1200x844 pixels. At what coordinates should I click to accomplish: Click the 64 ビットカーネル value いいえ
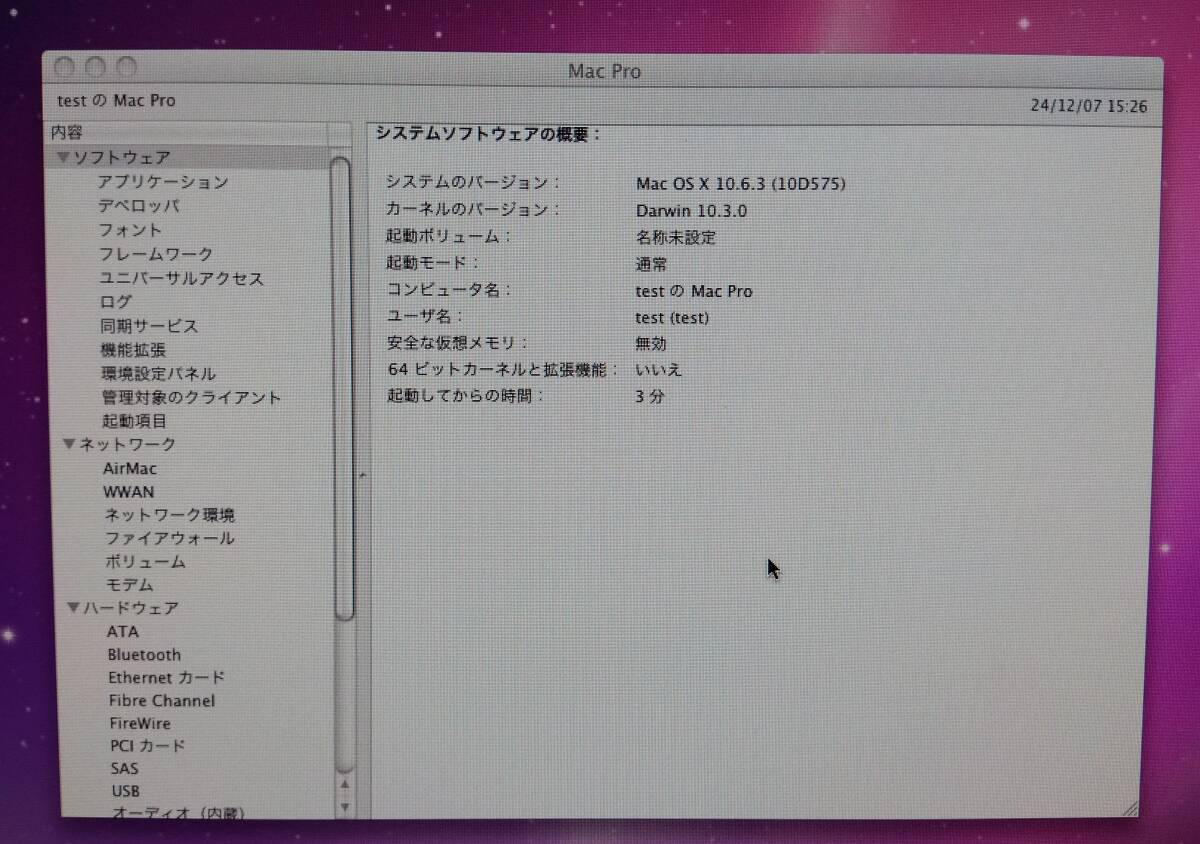click(659, 369)
